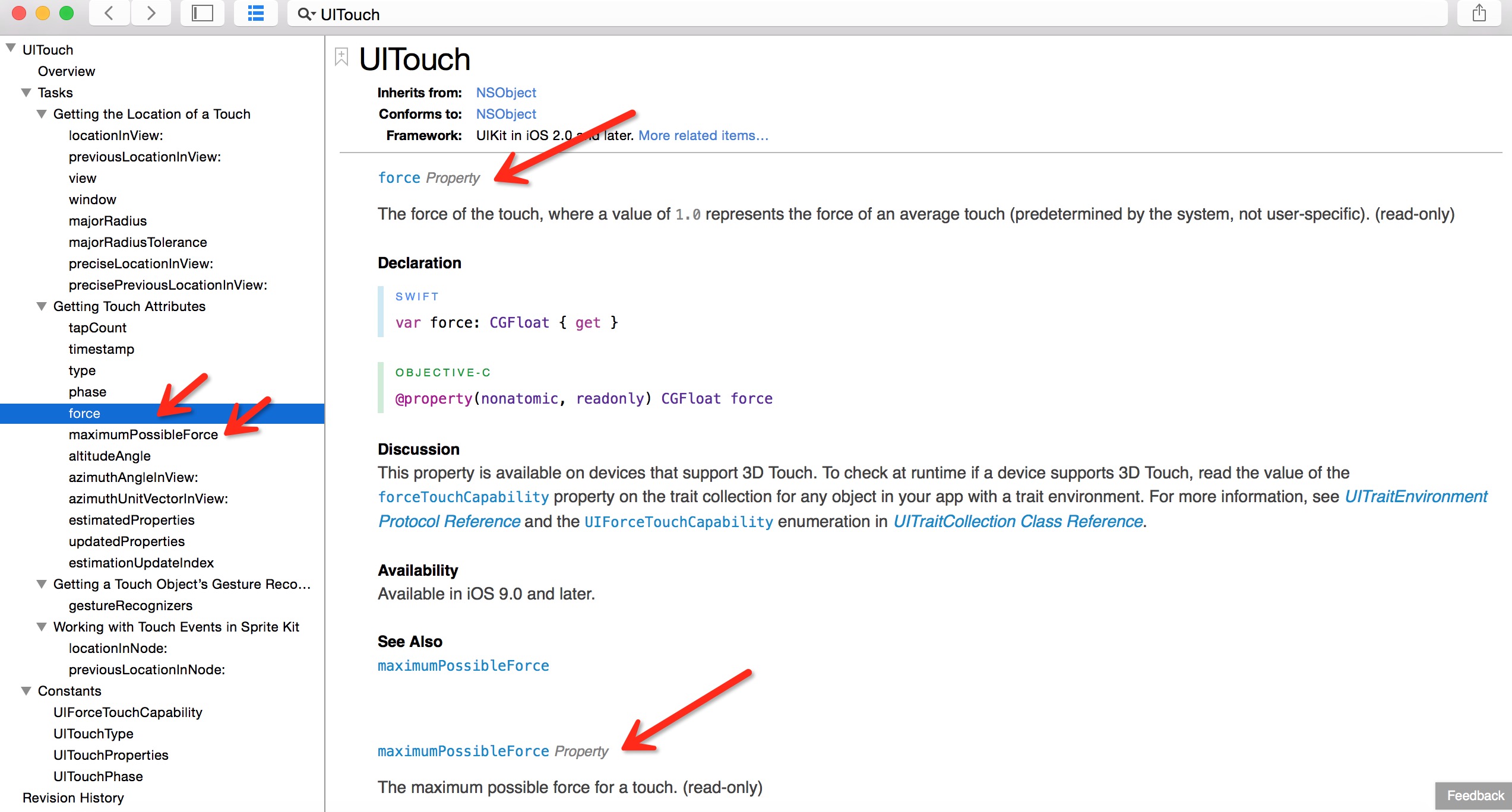Select the highlighted force entry
This screenshot has width=1512, height=812.
(162, 413)
